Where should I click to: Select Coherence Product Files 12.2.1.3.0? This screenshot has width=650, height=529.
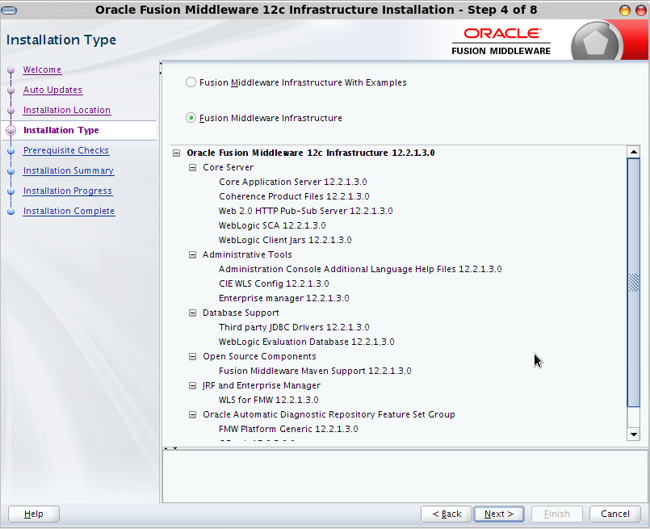tap(294, 197)
